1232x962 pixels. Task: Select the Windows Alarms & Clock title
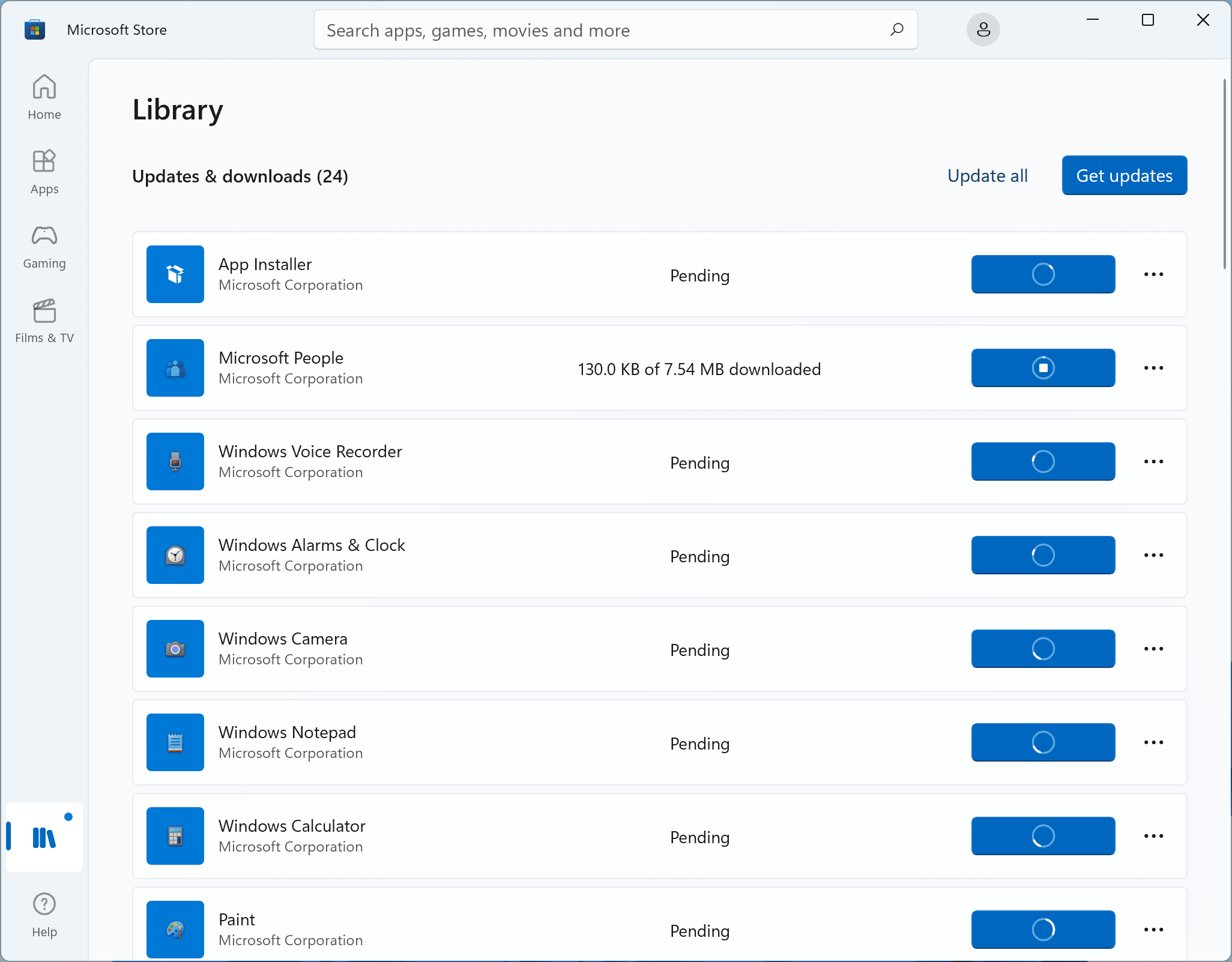point(312,545)
